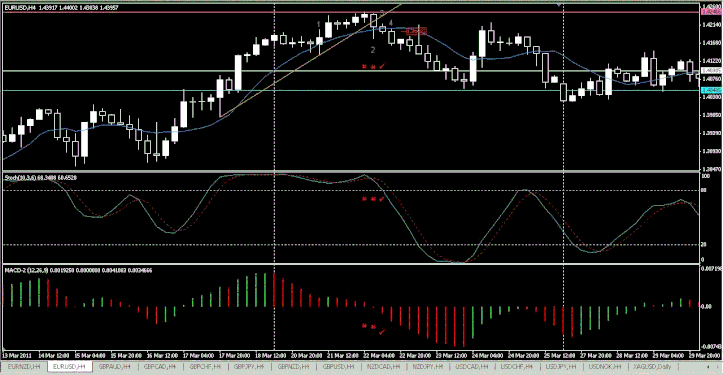Click the red check marks in Stochastic panel
723x375 pixels.
(373, 199)
